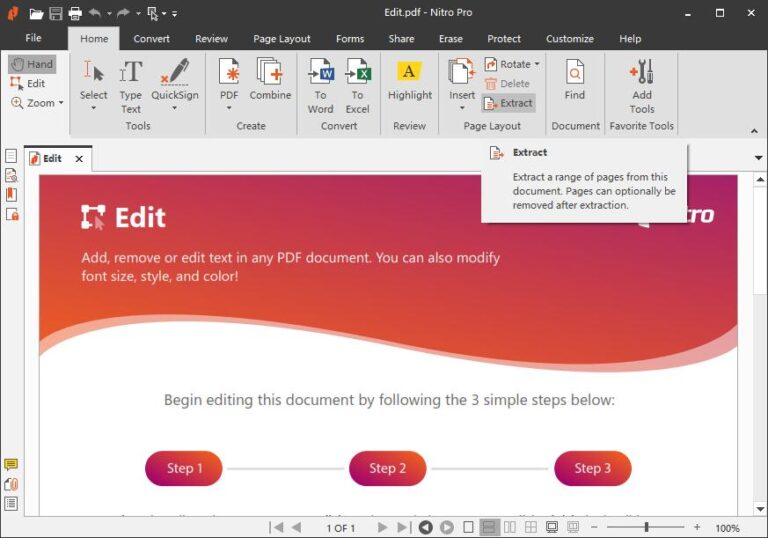This screenshot has width=768, height=538.
Task: Go to the next page in status bar
Action: point(382,527)
